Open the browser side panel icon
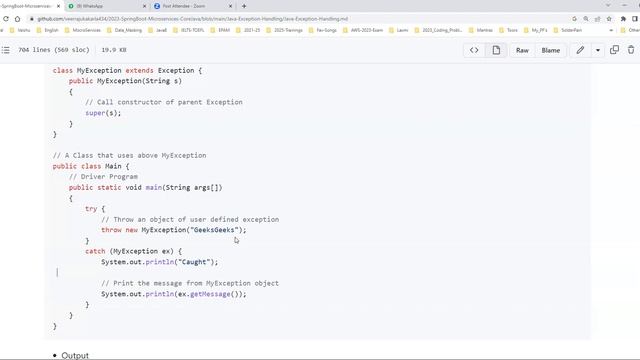 coord(635,19)
